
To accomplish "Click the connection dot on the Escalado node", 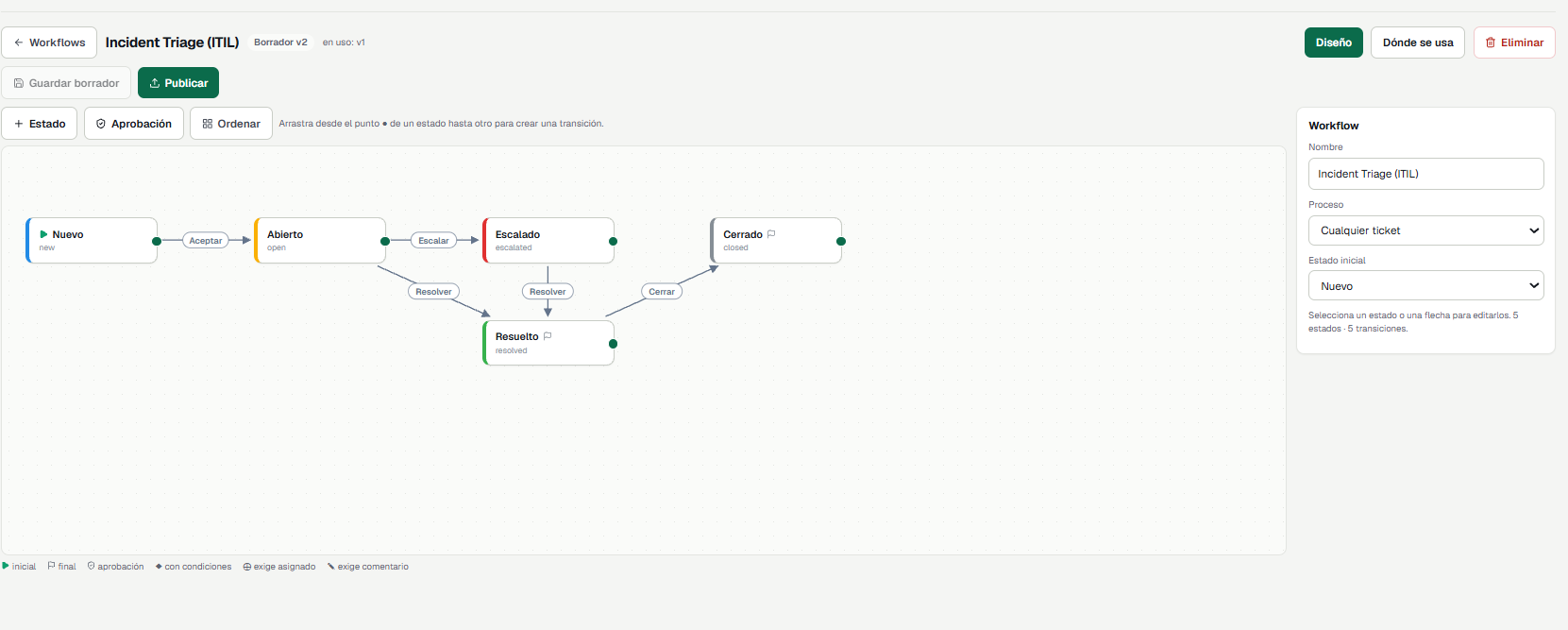I will point(614,241).
